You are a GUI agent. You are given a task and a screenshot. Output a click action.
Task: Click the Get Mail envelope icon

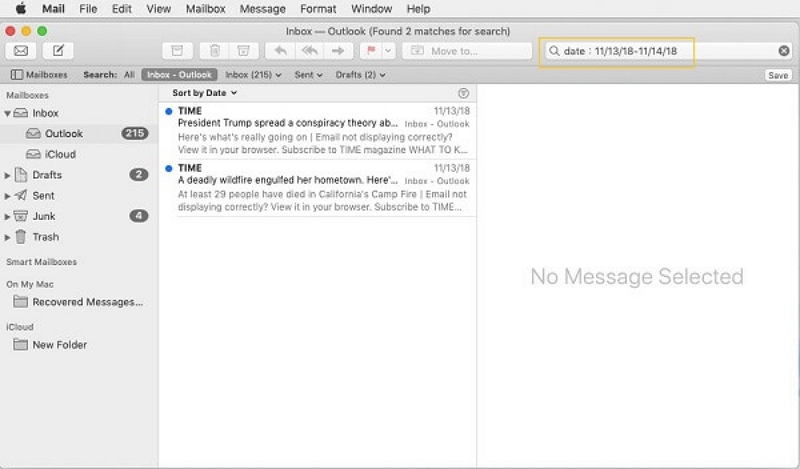(x=21, y=51)
